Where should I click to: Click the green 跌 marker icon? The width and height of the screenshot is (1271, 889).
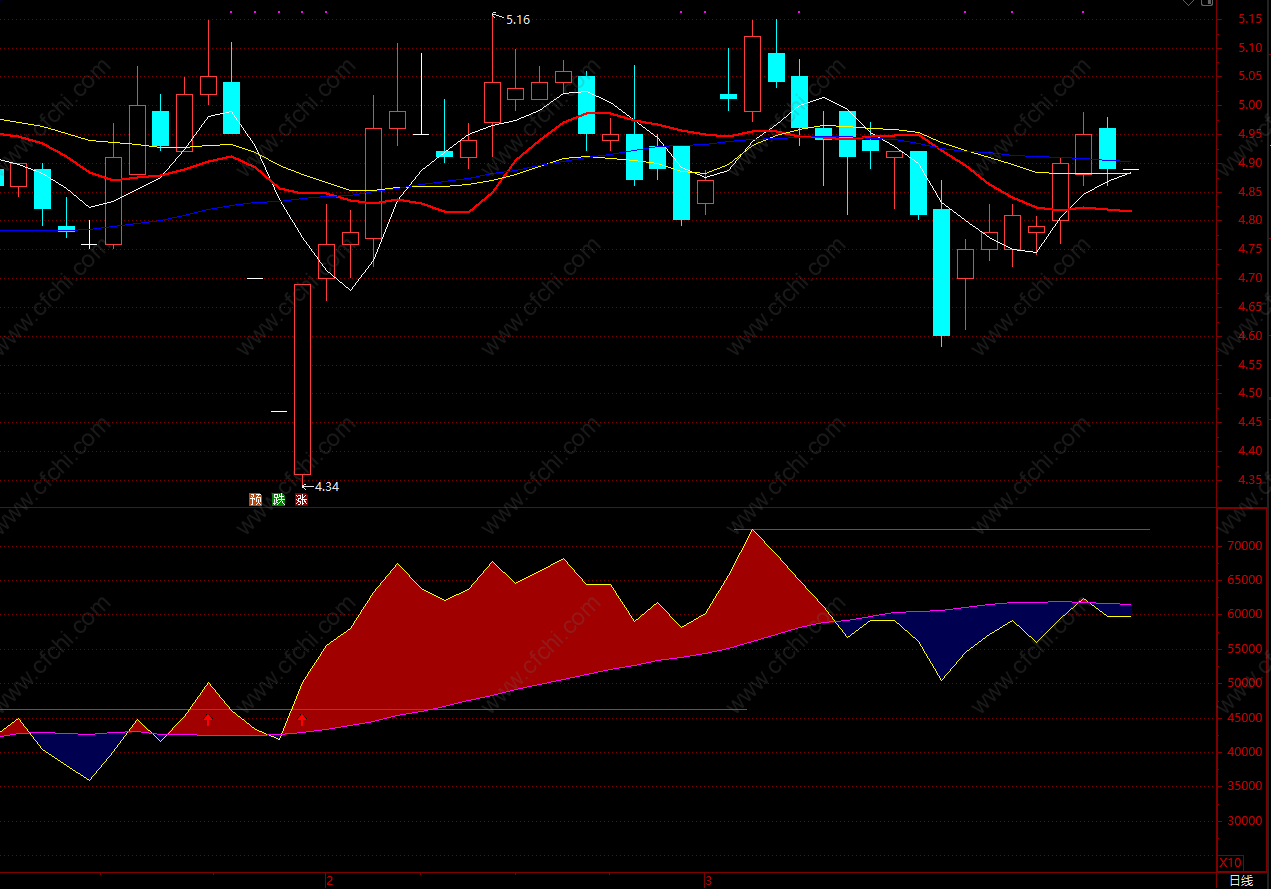279,500
